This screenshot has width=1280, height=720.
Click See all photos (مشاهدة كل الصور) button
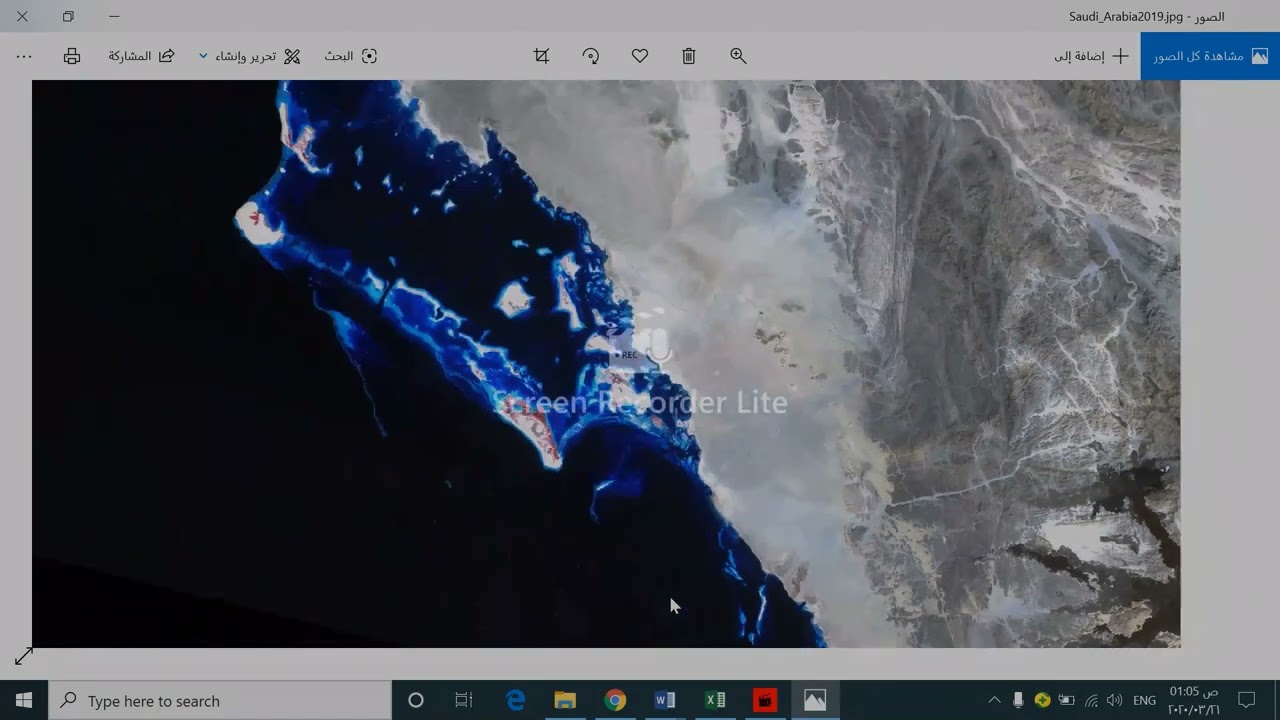(1210, 56)
